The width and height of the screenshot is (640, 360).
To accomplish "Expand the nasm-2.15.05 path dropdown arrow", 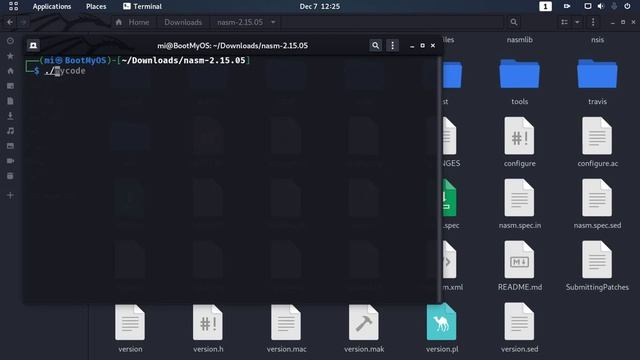I will coord(273,22).
